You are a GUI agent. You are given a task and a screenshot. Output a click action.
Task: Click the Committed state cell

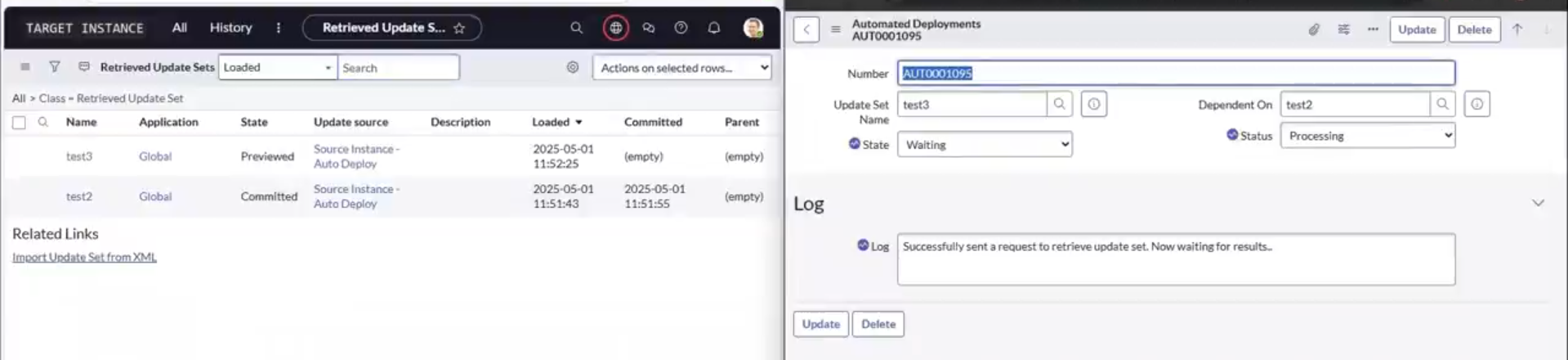(269, 196)
